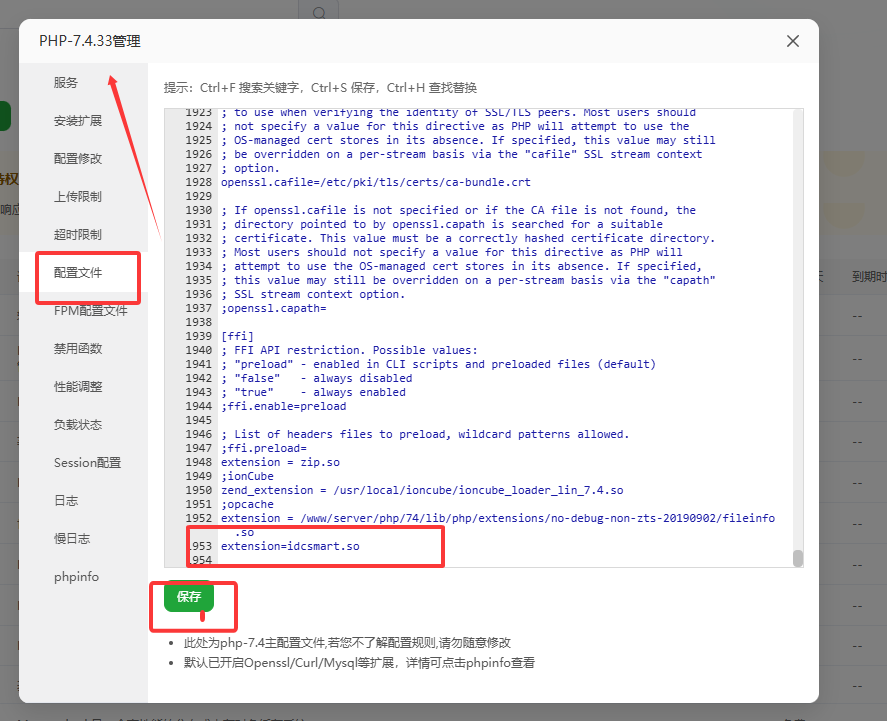The height and width of the screenshot is (721, 887).
Task: Click the openssl.cafile line in editor
Action: coord(375,183)
